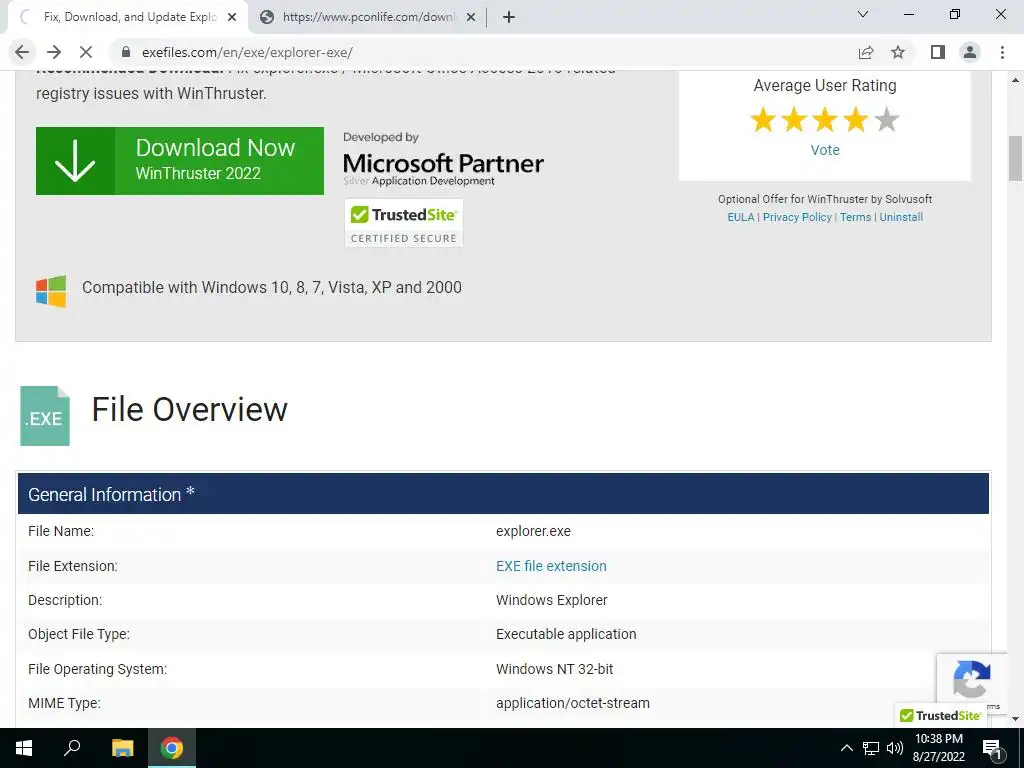
Task: Click the Vote link
Action: point(825,150)
